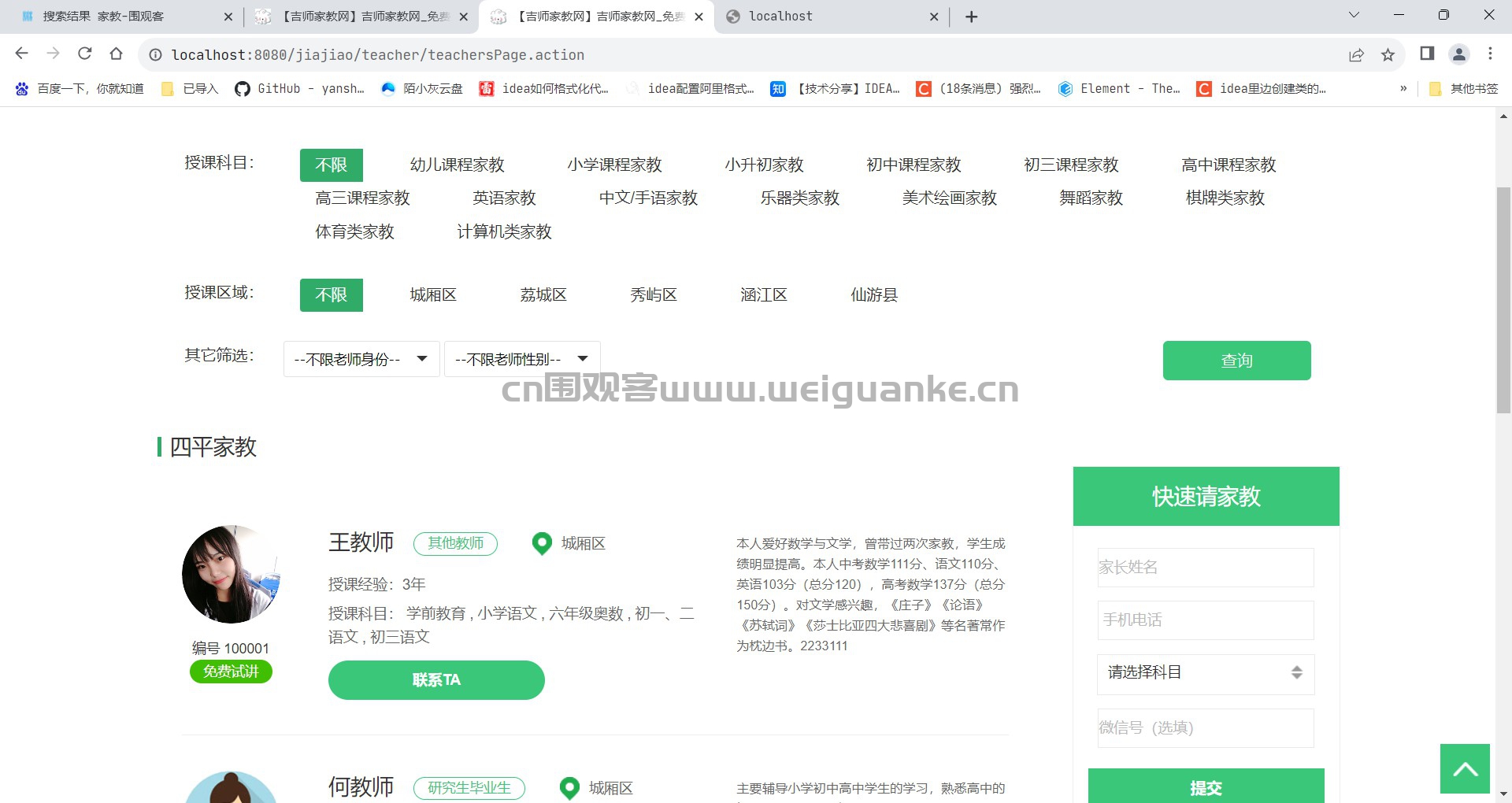The width and height of the screenshot is (1512, 803).
Task: Open a new browser tab
Action: 972,17
